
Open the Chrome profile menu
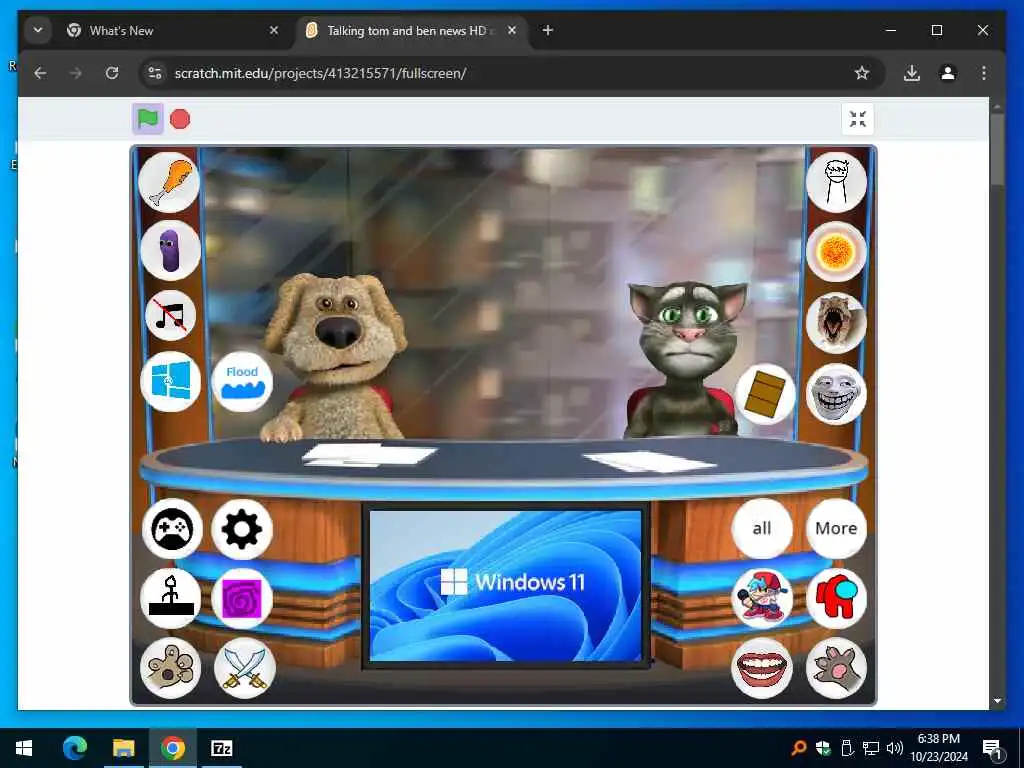pyautogui.click(x=948, y=73)
